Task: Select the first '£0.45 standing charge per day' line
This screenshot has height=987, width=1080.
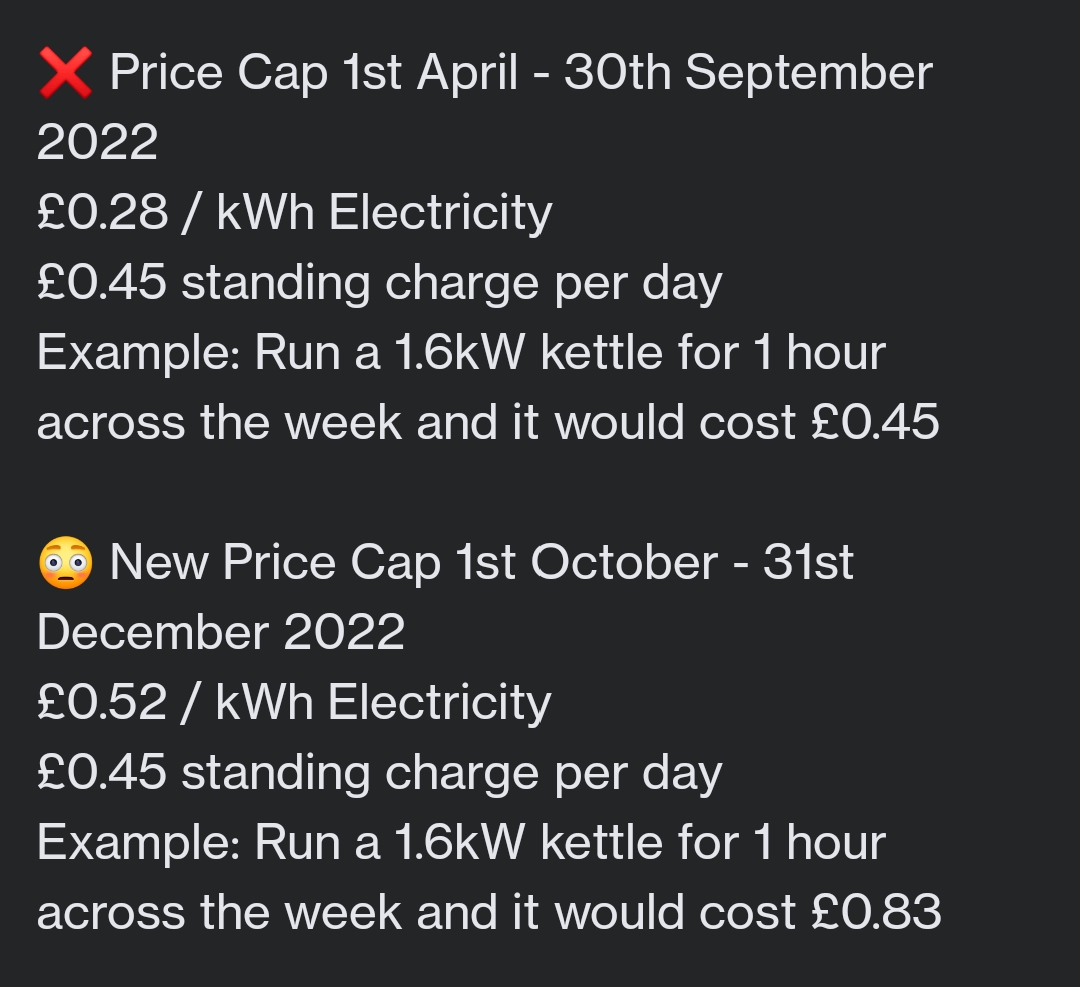Action: [380, 283]
